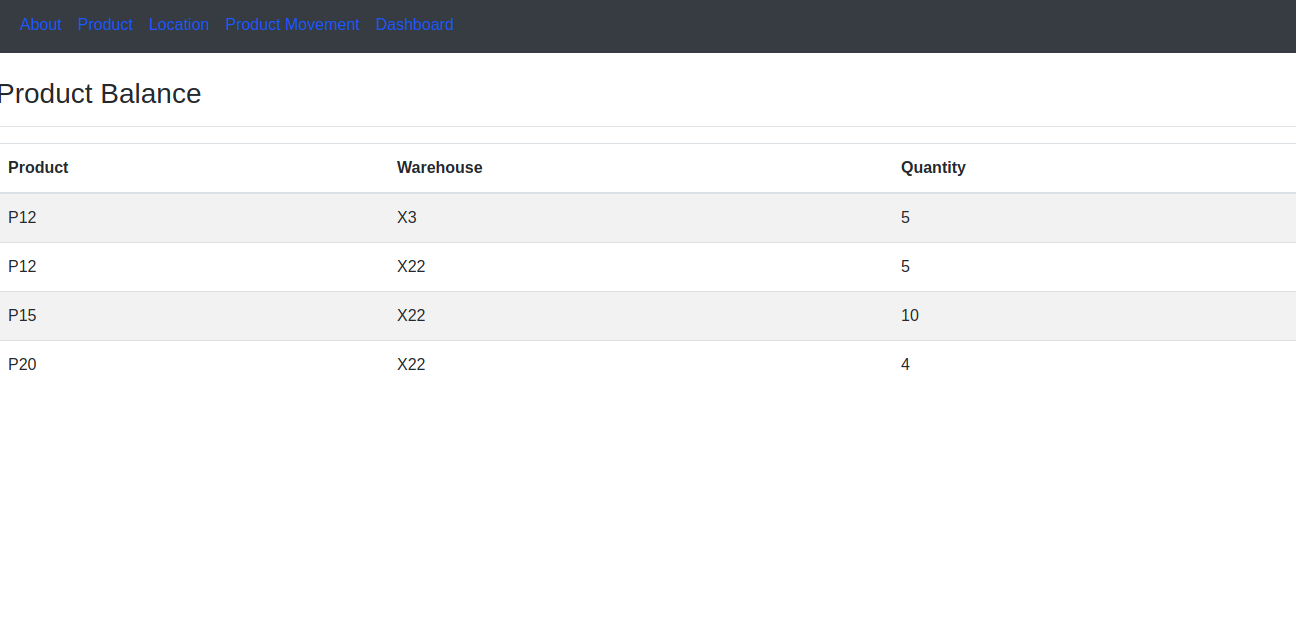Click the navigation bar background
Image resolution: width=1296 pixels, height=636 pixels.
800,26
